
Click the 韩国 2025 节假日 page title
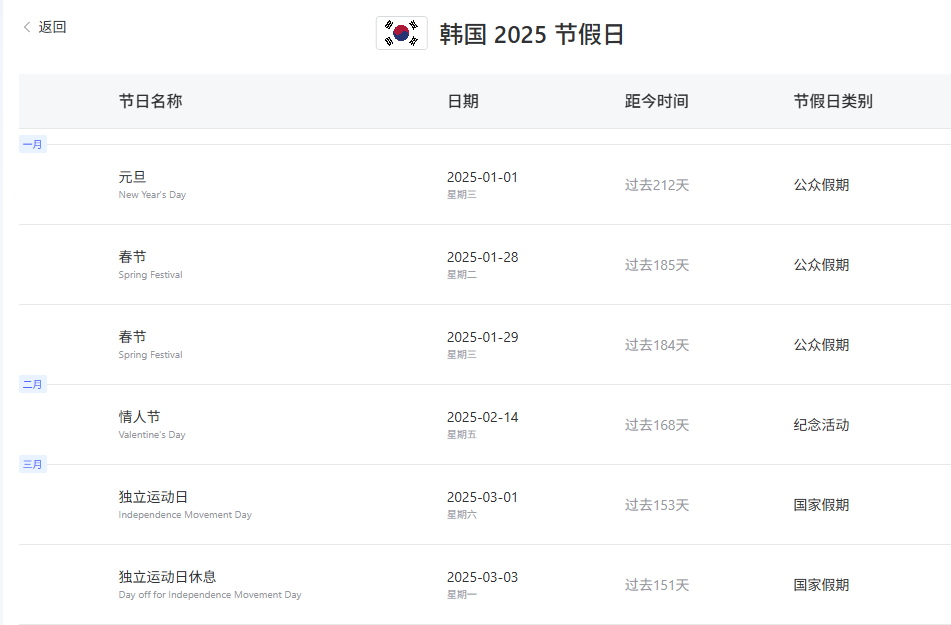coord(531,34)
